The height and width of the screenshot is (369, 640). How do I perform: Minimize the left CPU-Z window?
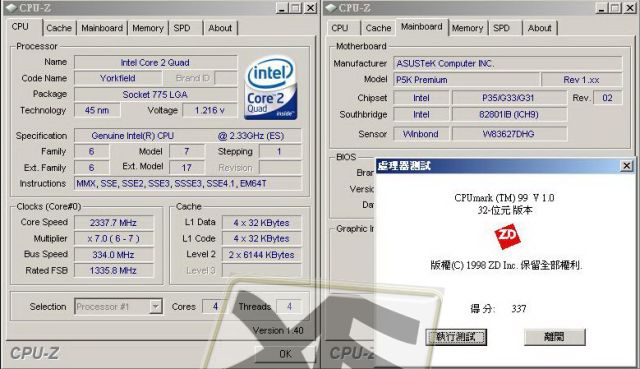[282, 8]
